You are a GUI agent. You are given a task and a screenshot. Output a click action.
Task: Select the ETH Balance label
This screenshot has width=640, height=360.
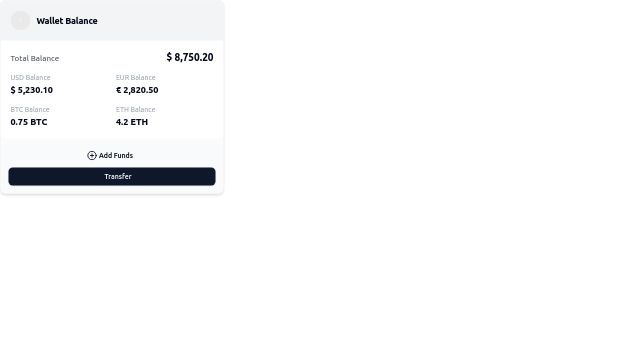pyautogui.click(x=136, y=109)
